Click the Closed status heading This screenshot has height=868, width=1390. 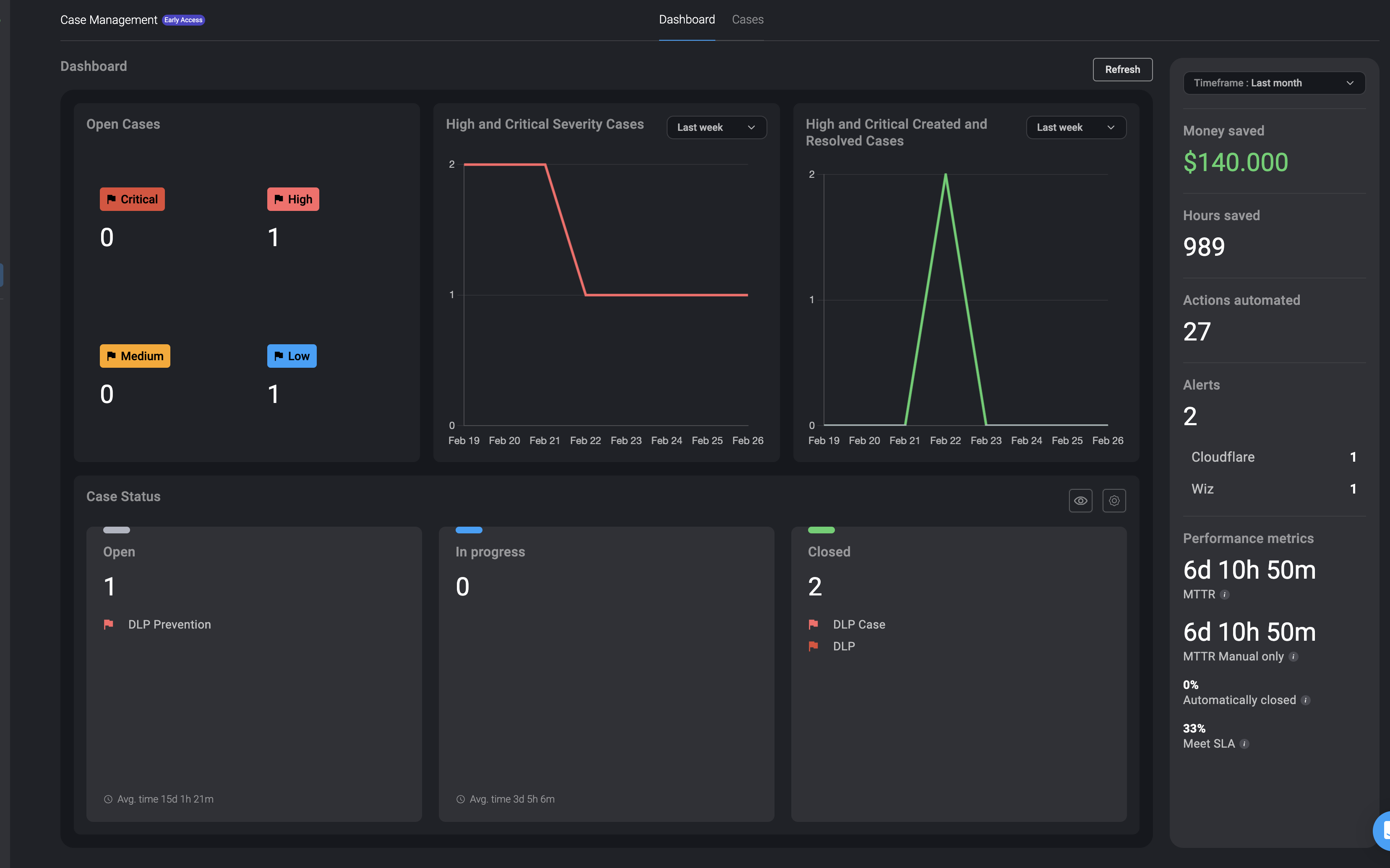point(829,552)
